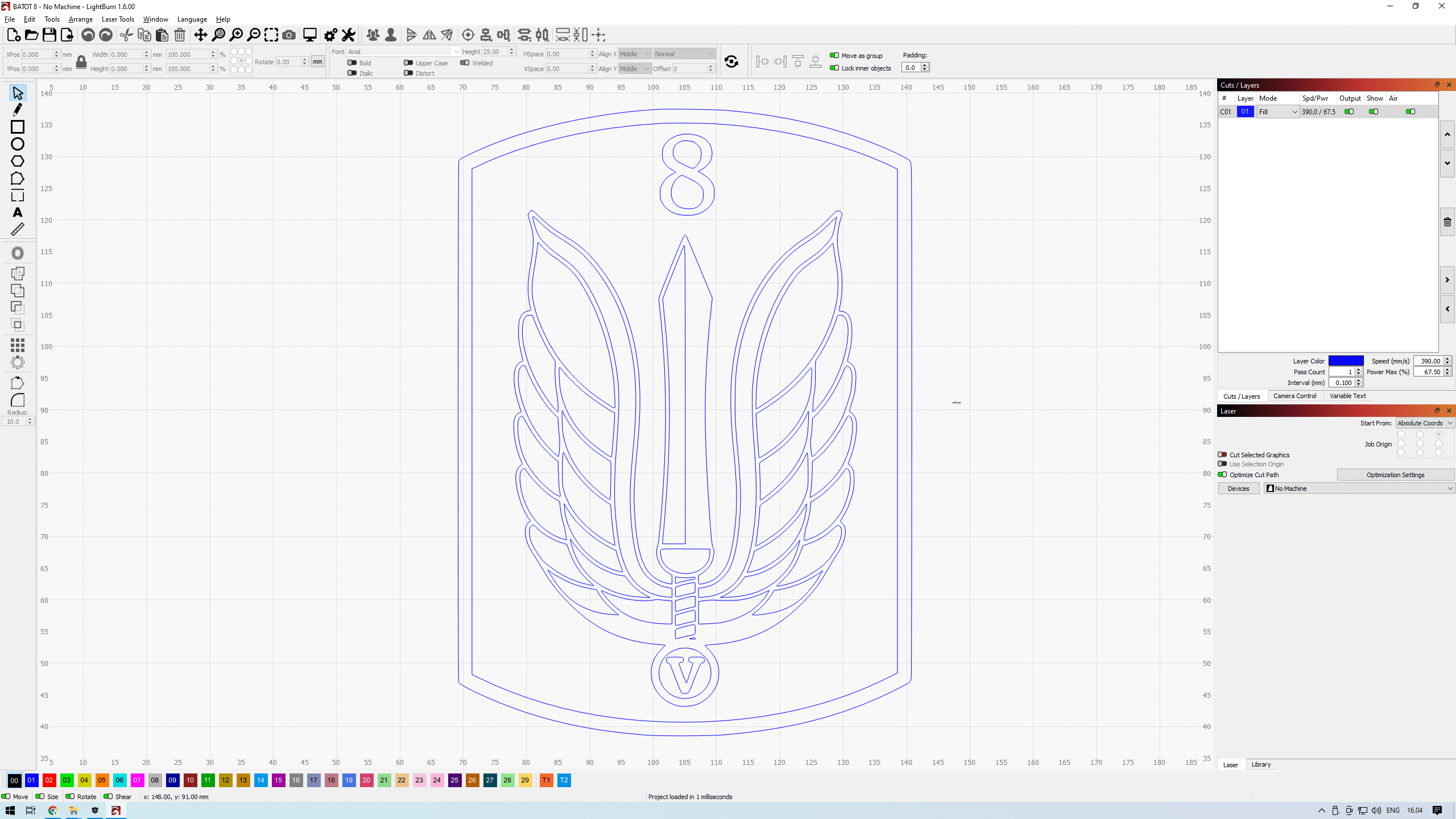Open the Grid Array tool
The width and height of the screenshot is (1456, 819).
point(18,345)
